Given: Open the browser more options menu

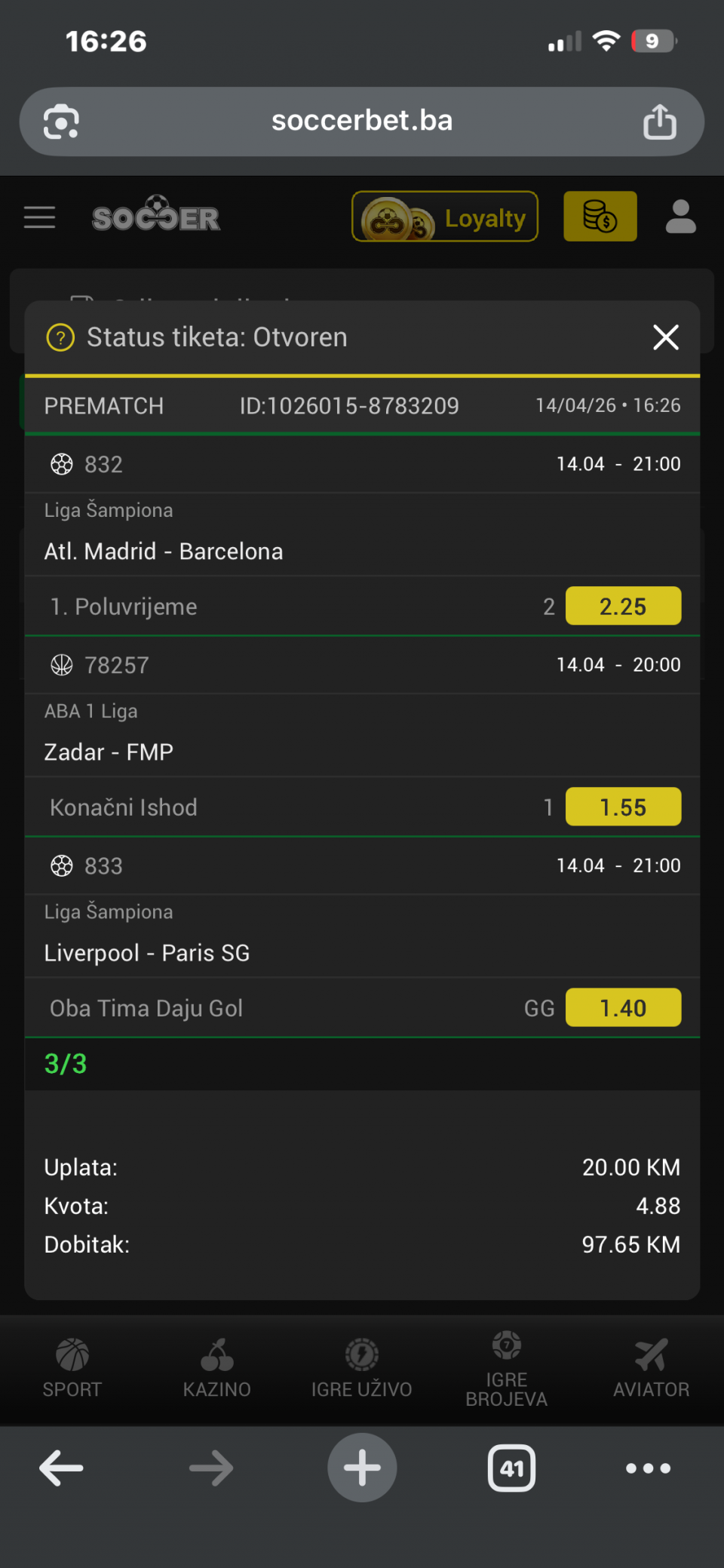Looking at the screenshot, I should 648,1468.
